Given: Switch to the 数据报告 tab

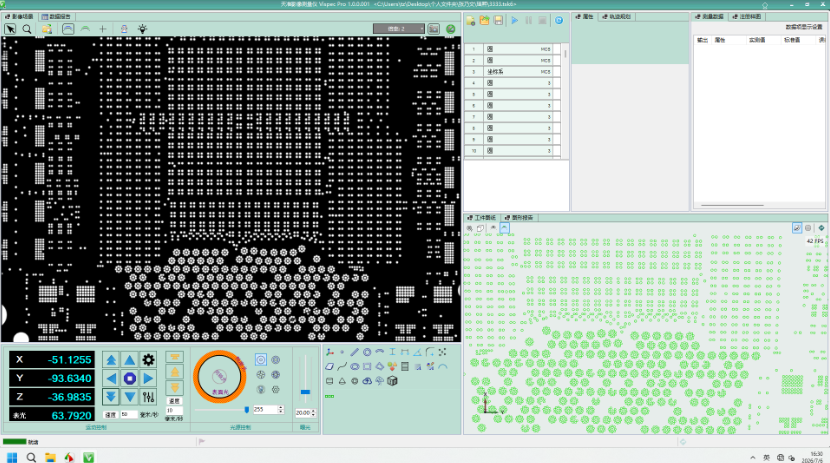Looking at the screenshot, I should pos(56,17).
